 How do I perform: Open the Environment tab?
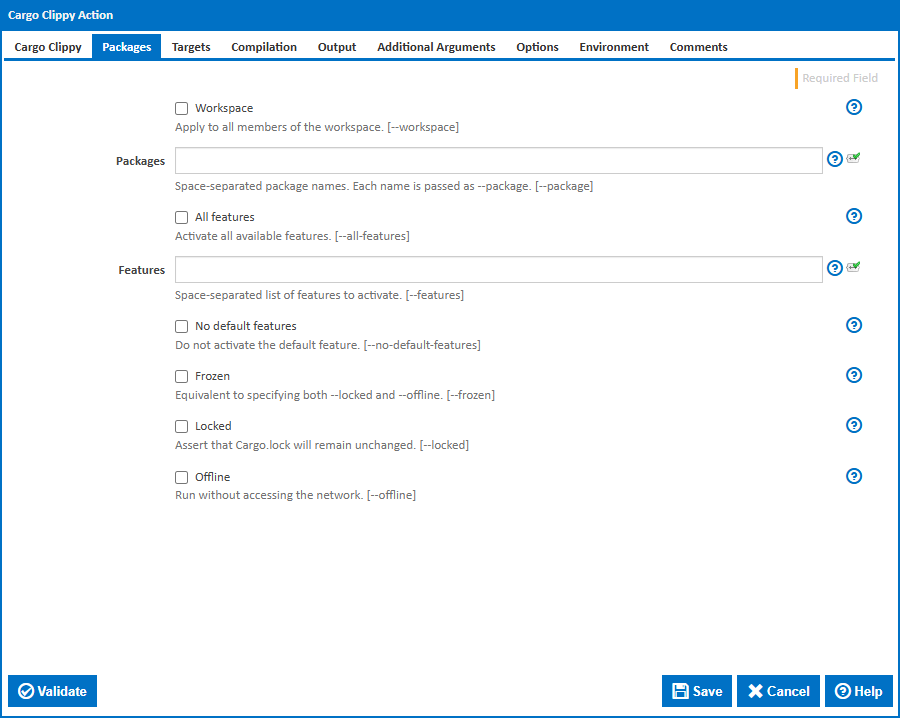click(614, 46)
